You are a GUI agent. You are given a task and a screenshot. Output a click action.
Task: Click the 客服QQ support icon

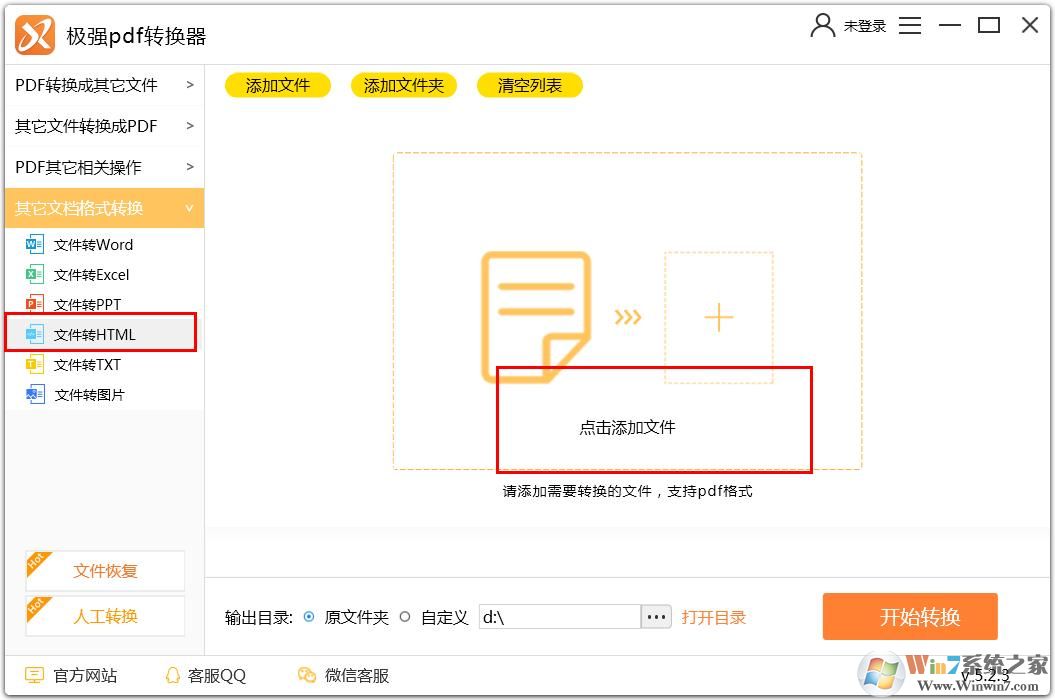[172, 675]
